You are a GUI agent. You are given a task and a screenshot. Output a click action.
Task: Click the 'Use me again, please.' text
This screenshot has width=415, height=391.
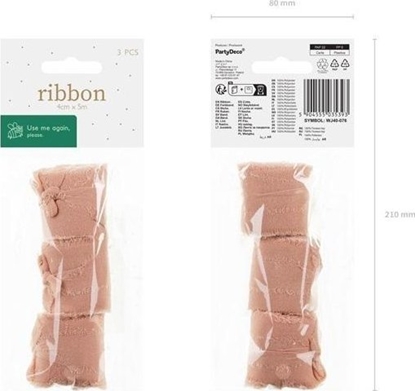[48, 131]
